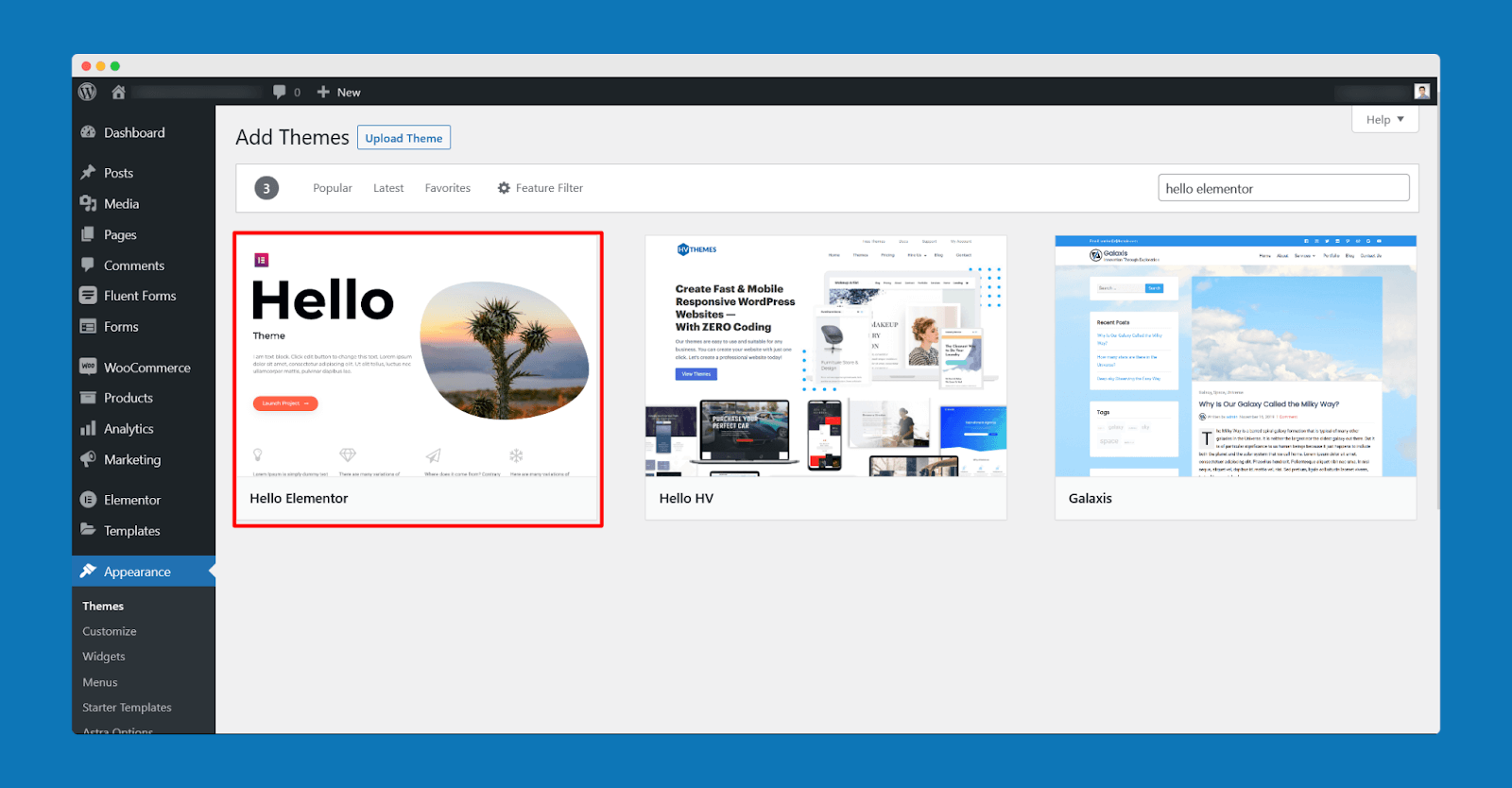Screen dimensions: 1512x788
Task: Click the Galaxis theme name
Action: point(1091,498)
